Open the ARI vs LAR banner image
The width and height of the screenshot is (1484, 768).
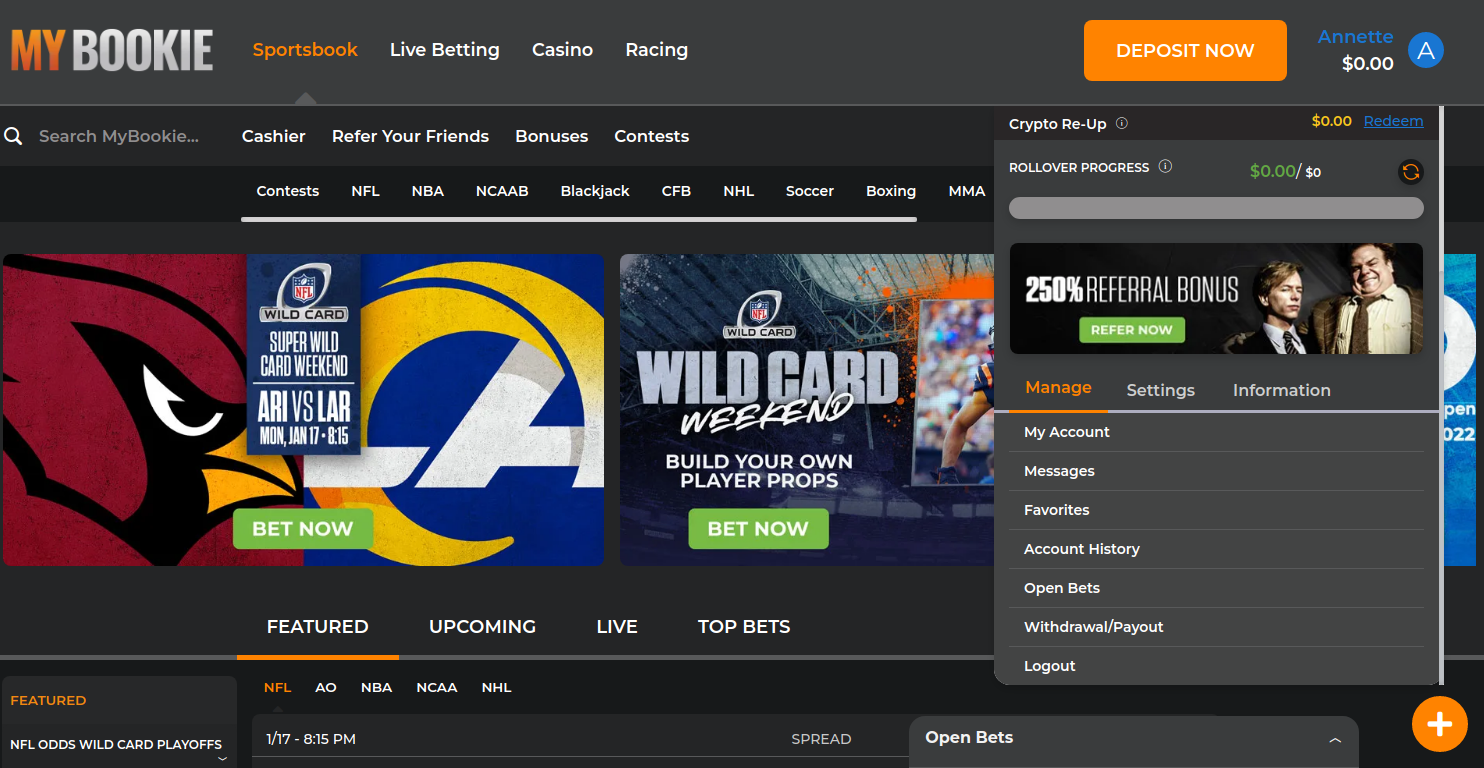point(304,410)
